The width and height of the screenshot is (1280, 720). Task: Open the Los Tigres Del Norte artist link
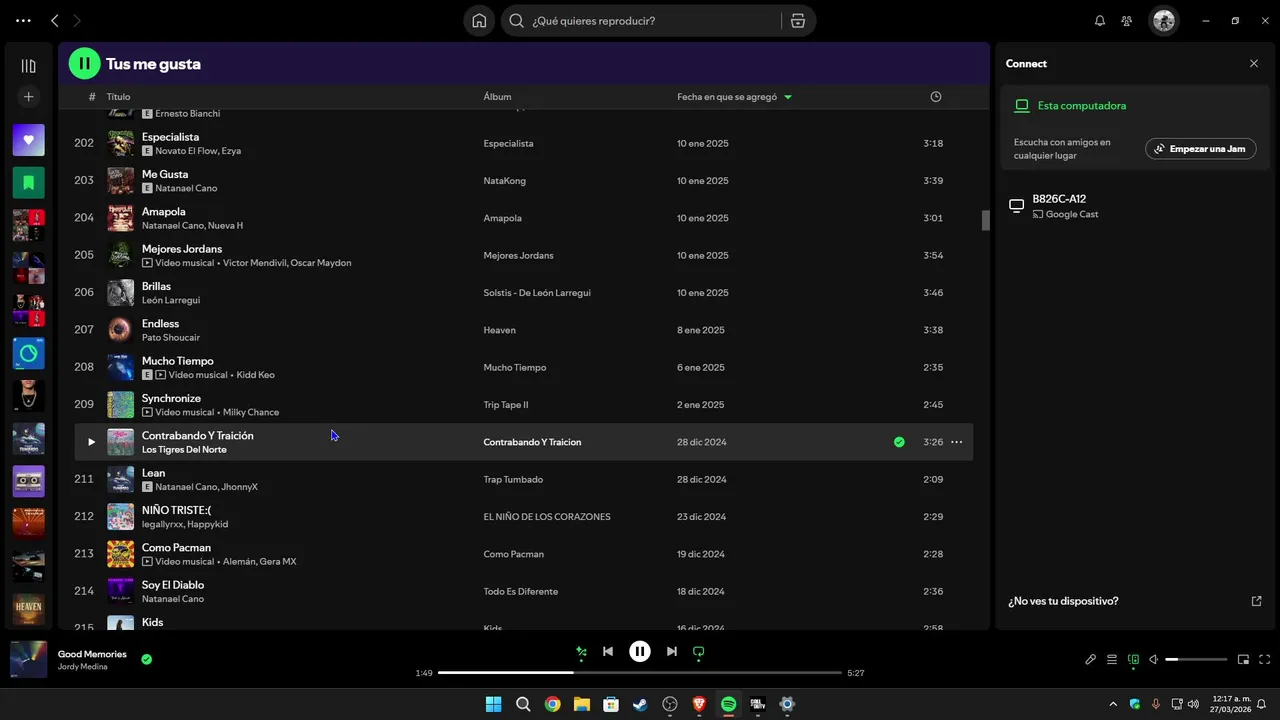click(184, 450)
